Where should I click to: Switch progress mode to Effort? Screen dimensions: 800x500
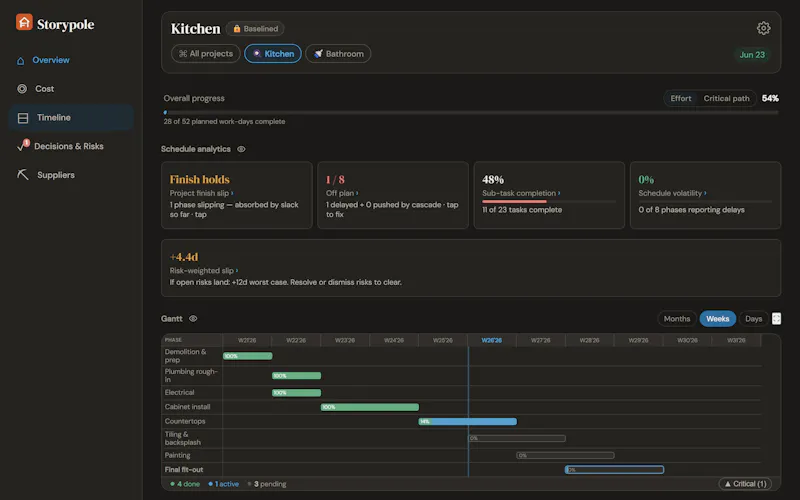(x=681, y=98)
